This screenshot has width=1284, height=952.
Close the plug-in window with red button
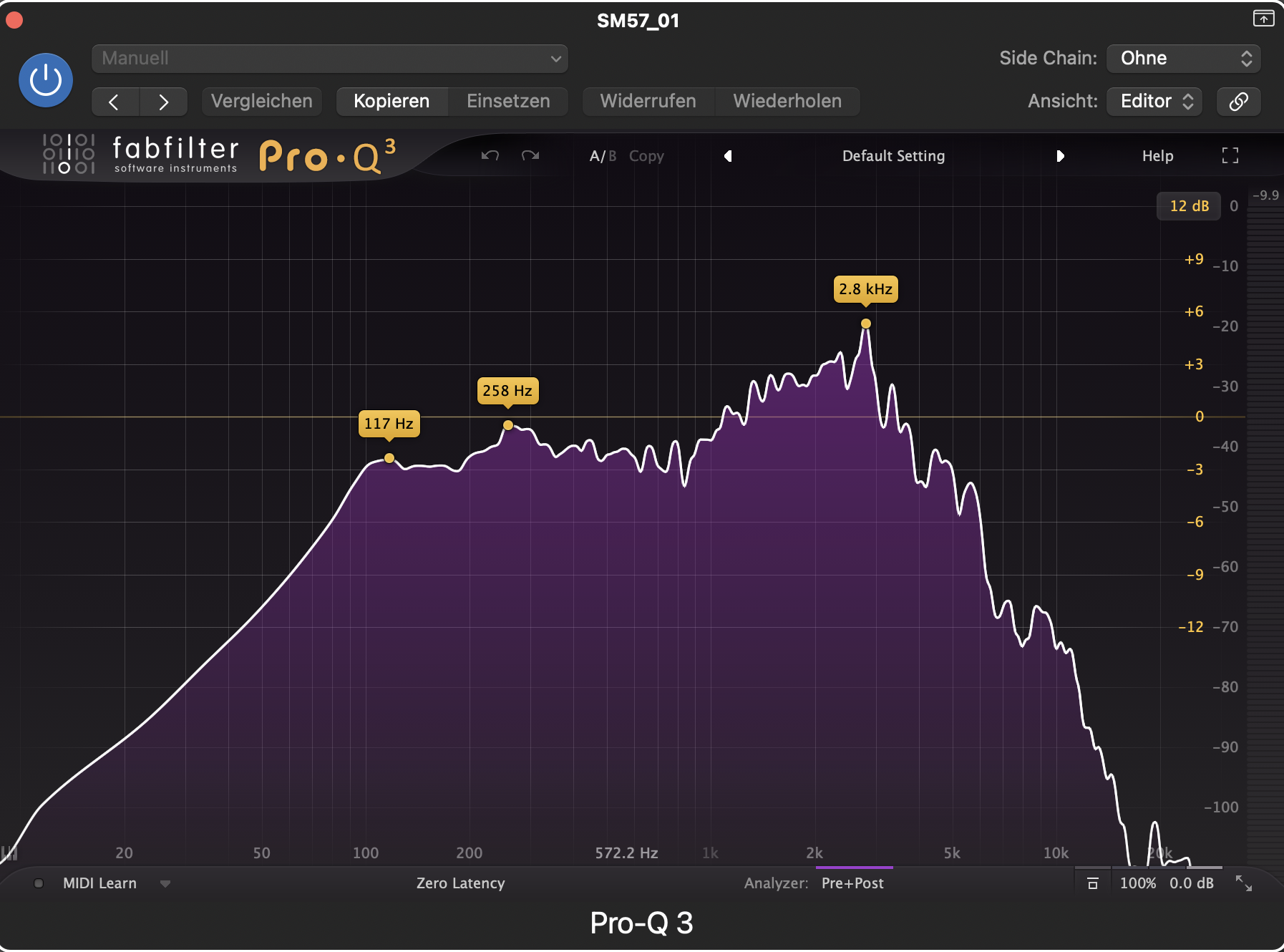(x=14, y=20)
